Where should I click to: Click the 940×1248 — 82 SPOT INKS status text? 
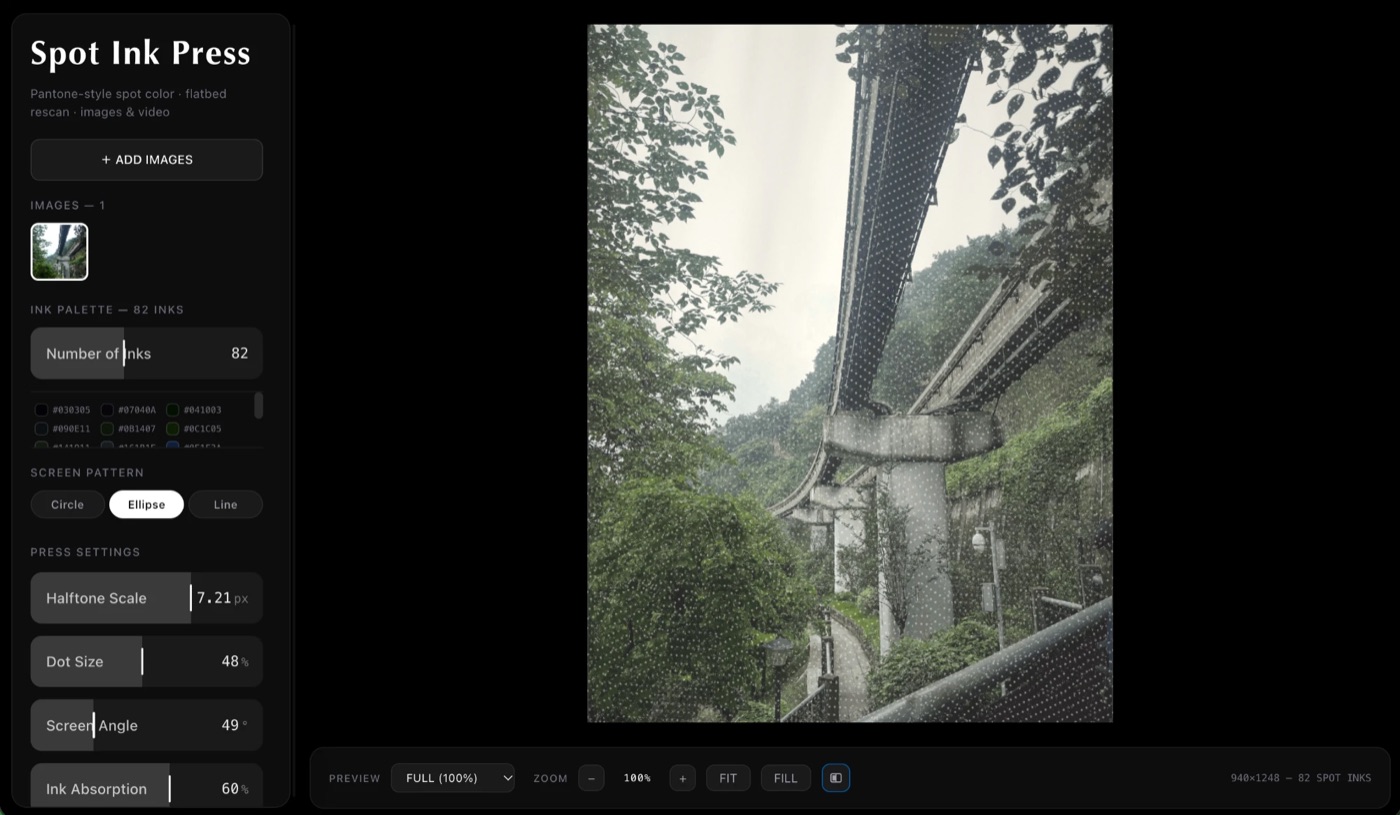pyautogui.click(x=1301, y=778)
